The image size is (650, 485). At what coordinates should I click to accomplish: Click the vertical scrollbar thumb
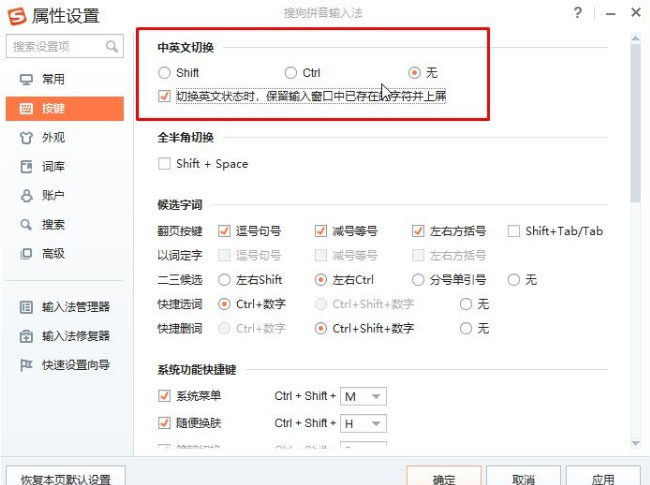coord(635,123)
